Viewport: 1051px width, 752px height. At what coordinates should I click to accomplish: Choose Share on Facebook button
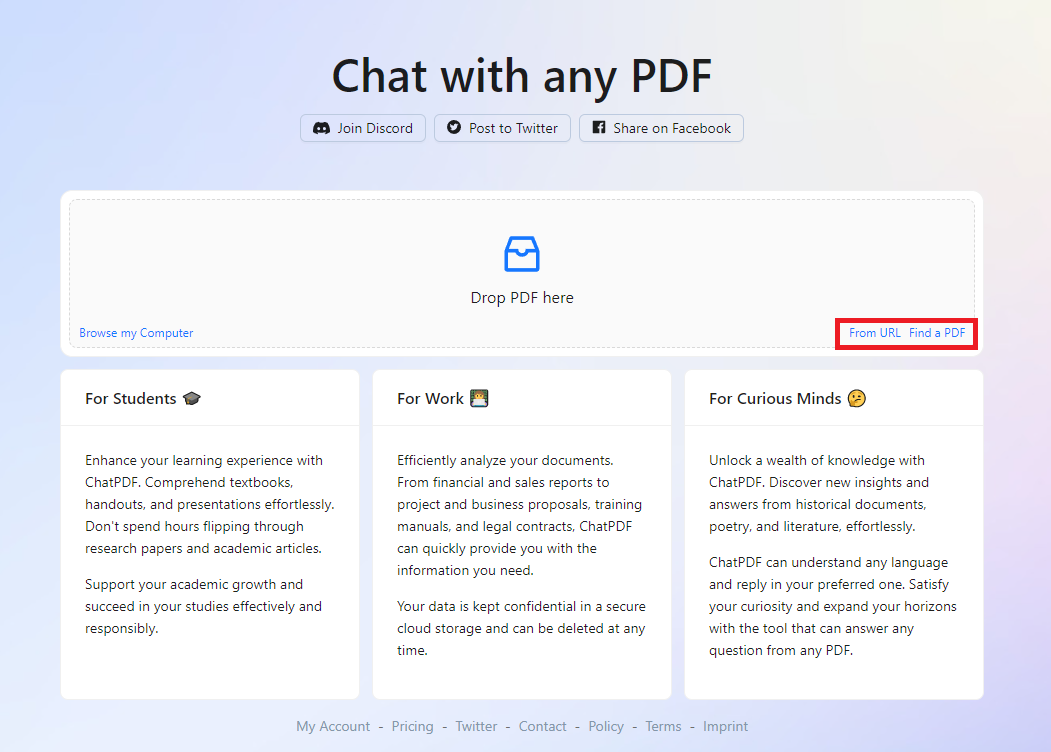(x=661, y=128)
